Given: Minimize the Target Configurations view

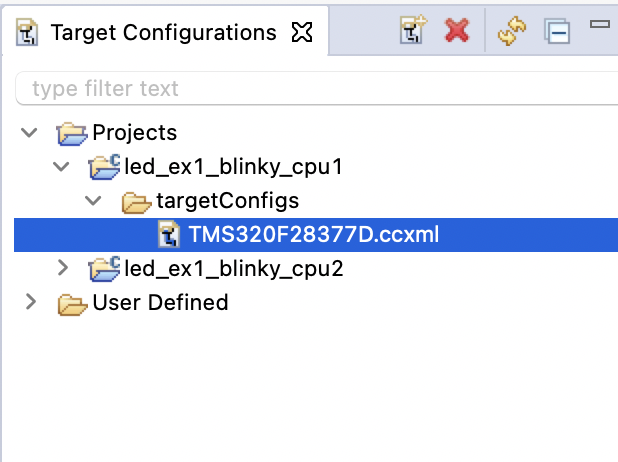Looking at the screenshot, I should point(599,24).
